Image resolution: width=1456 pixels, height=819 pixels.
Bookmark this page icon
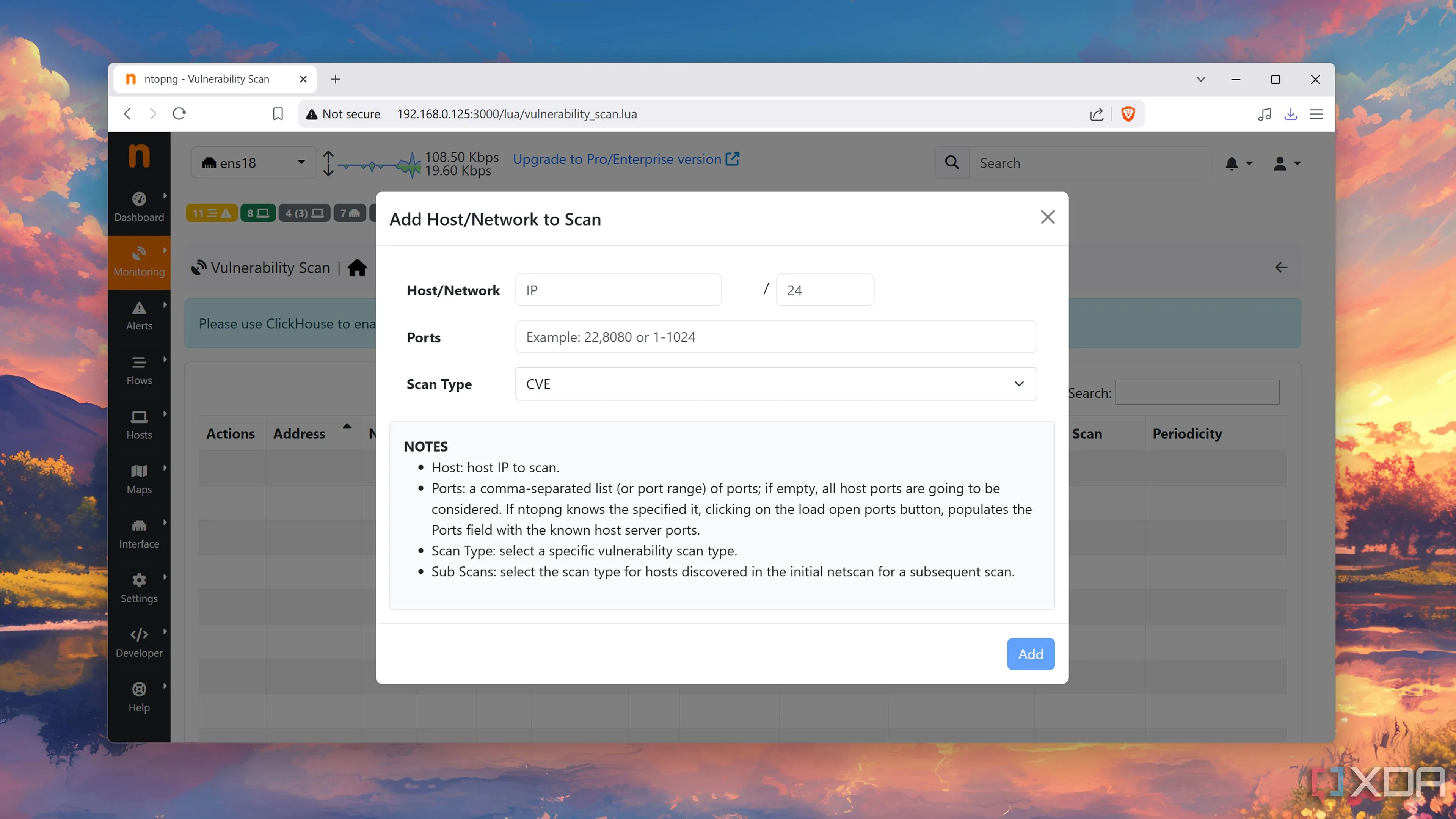coord(278,114)
